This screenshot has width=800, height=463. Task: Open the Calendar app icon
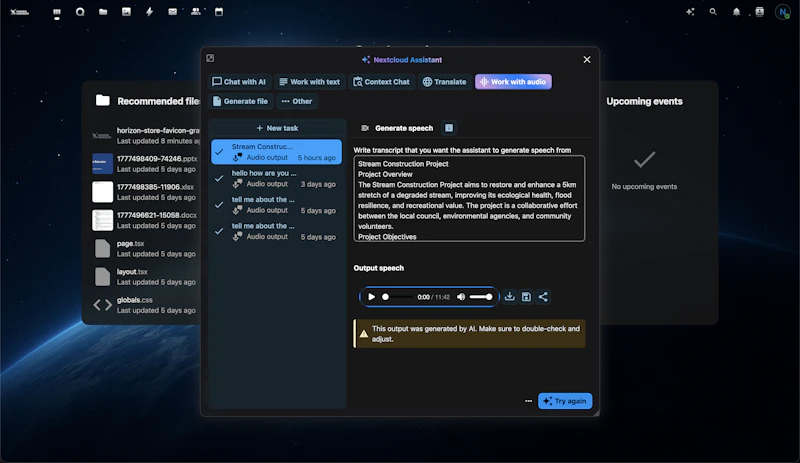point(219,12)
